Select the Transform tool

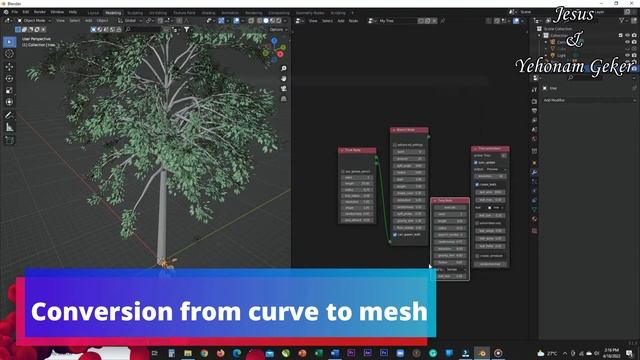pyautogui.click(x=9, y=102)
